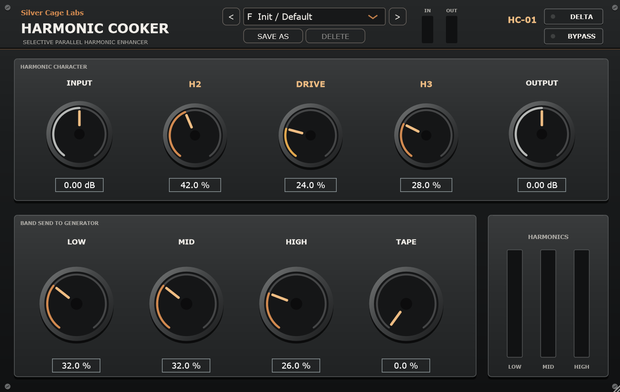Select the LOW value field showing 32.0 %
The width and height of the screenshot is (620, 392).
pyautogui.click(x=76, y=365)
